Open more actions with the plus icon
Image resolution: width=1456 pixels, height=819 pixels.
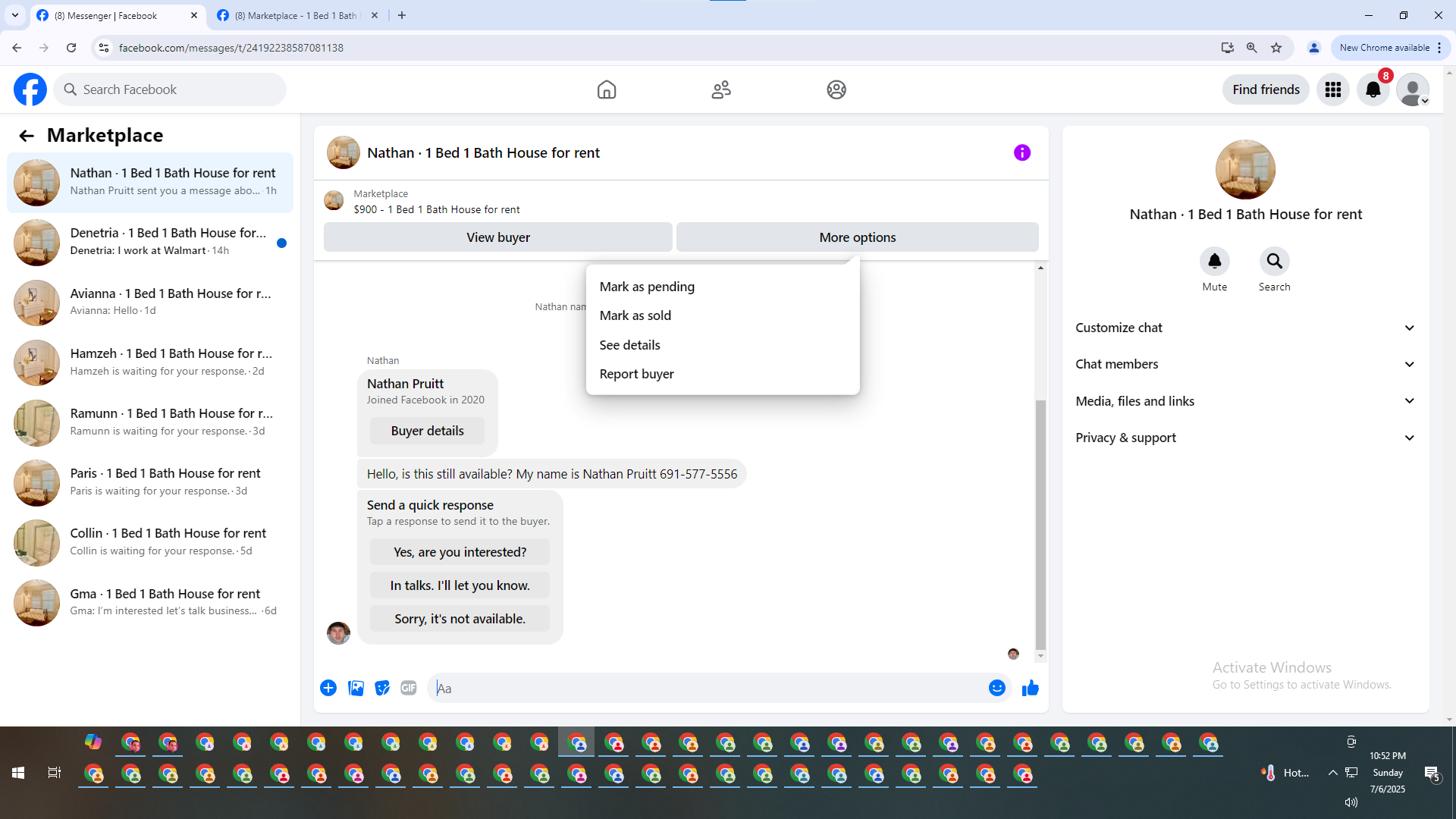pos(328,688)
